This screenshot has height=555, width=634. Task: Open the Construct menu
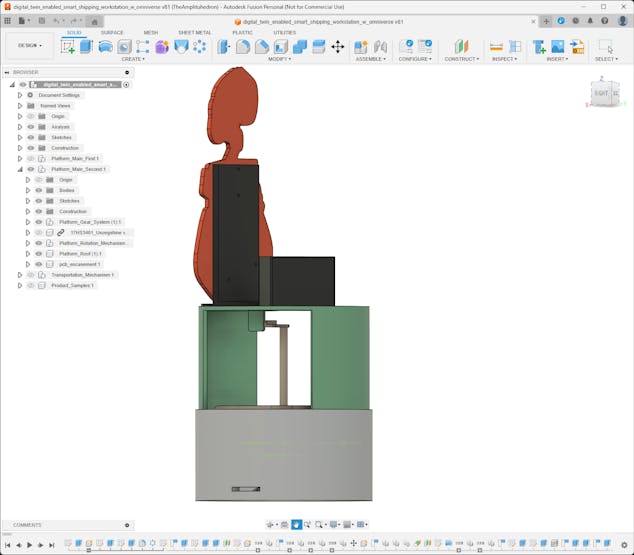[461, 59]
